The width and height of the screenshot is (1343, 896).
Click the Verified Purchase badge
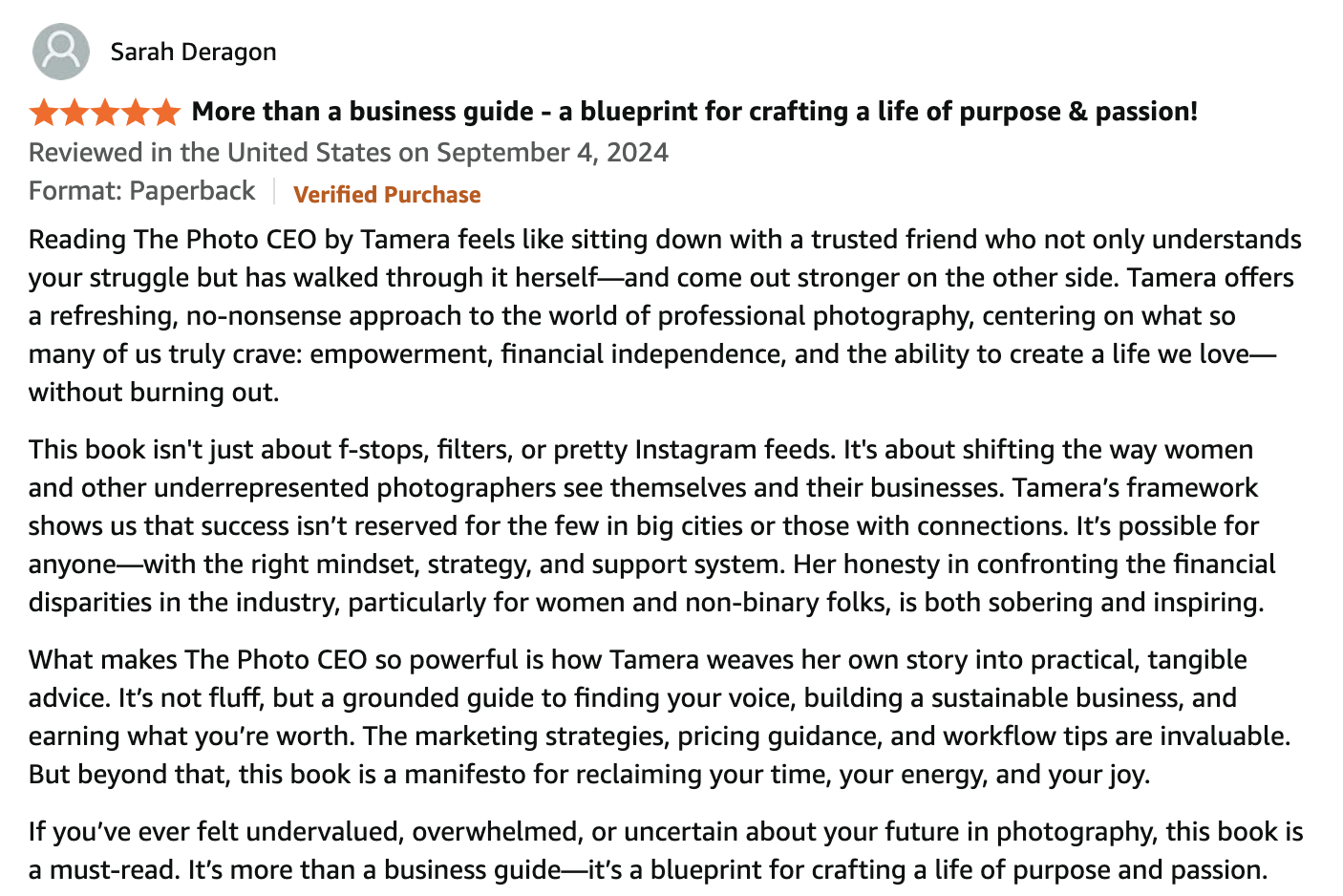[387, 195]
